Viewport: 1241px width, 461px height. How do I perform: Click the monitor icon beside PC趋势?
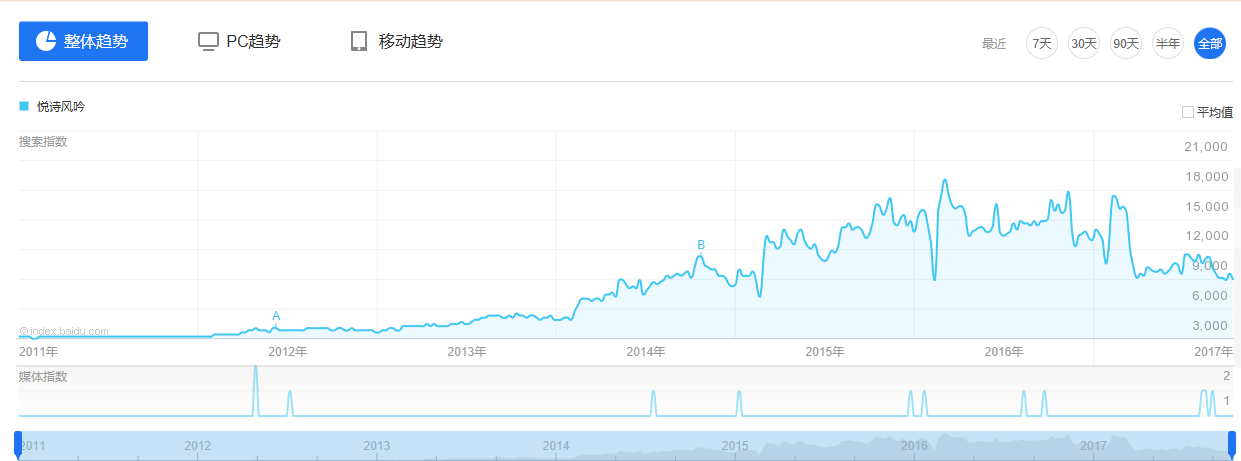pos(208,41)
